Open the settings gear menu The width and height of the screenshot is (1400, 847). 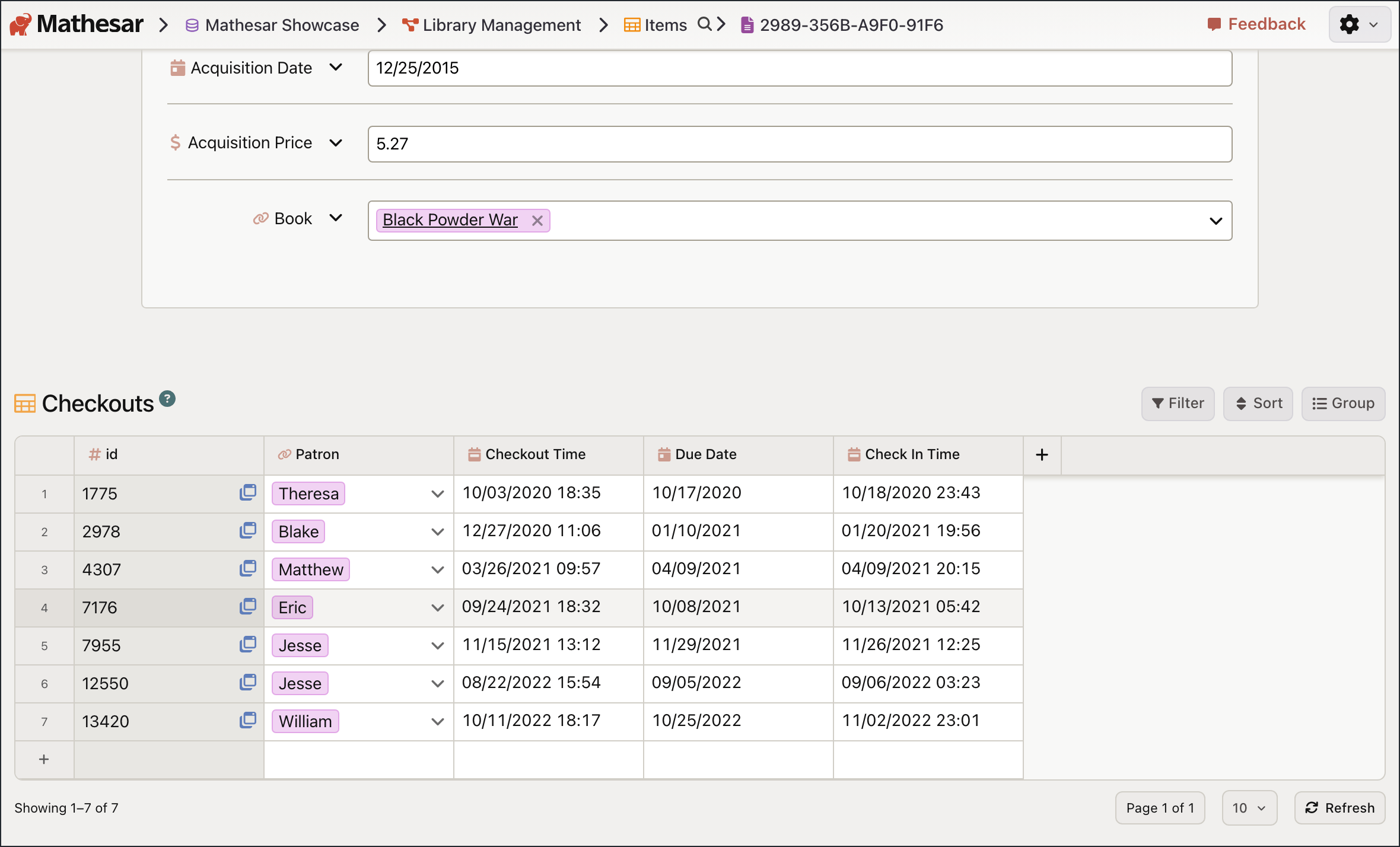point(1360,24)
